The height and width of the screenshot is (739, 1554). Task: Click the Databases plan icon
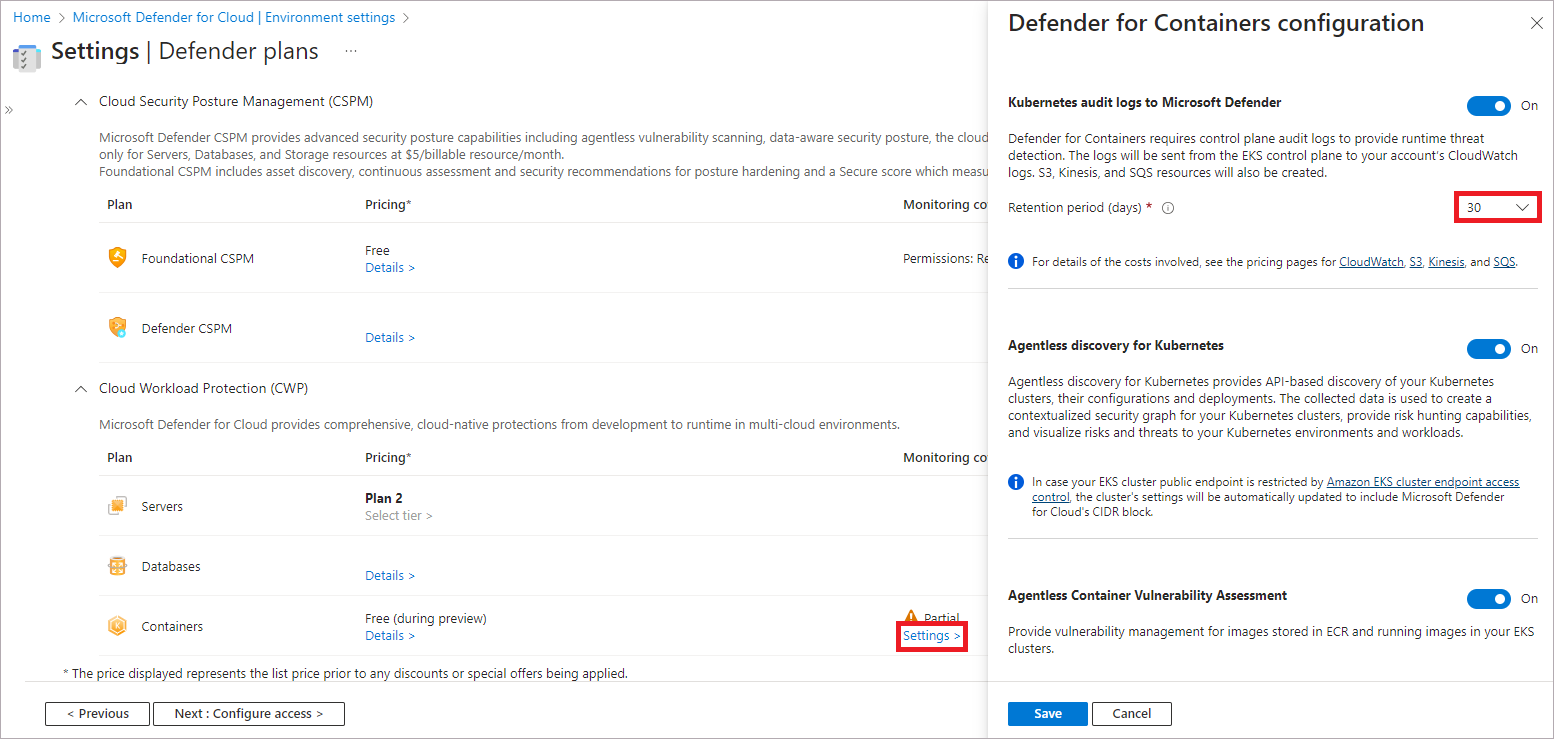[117, 566]
